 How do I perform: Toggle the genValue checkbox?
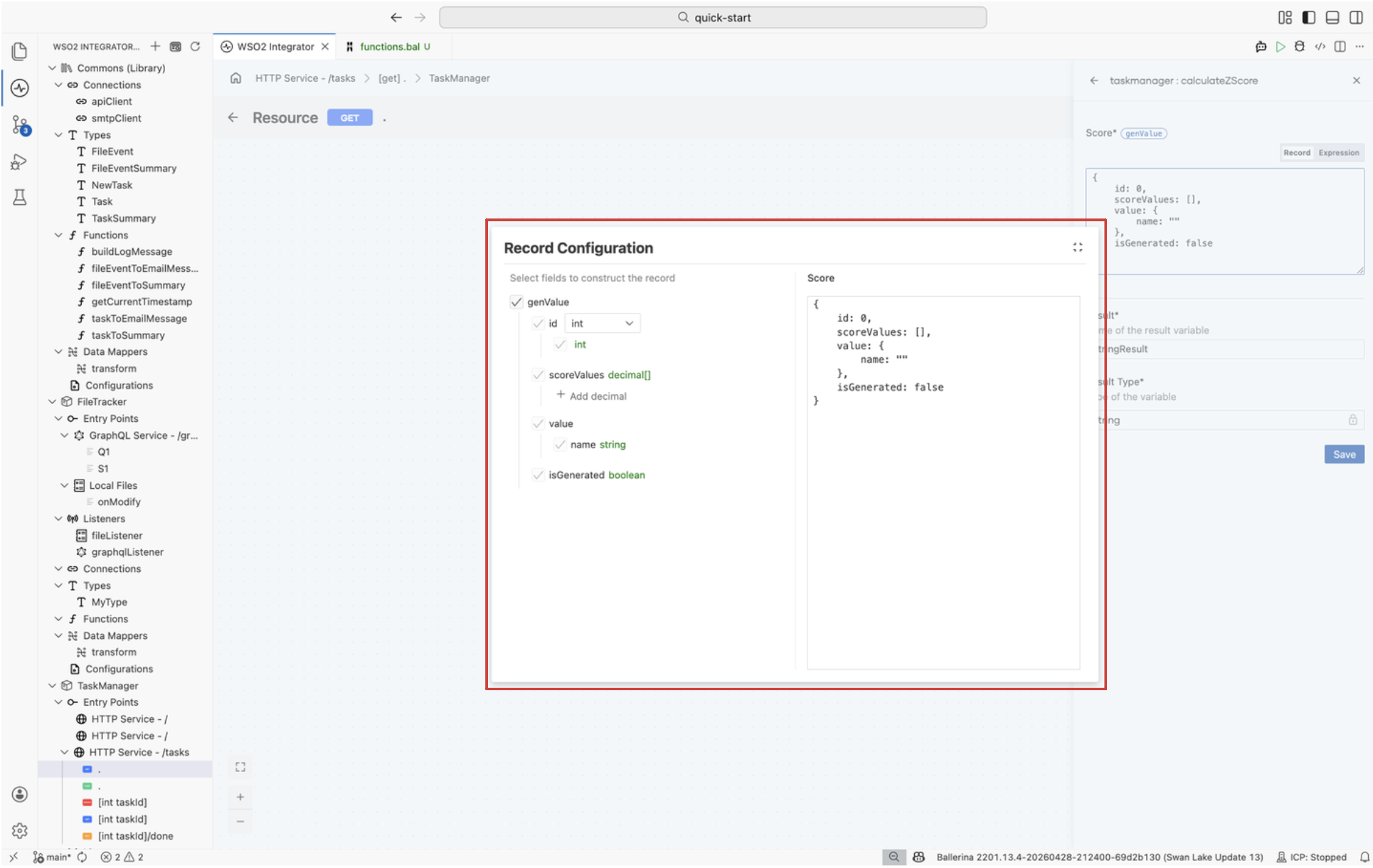point(516,302)
